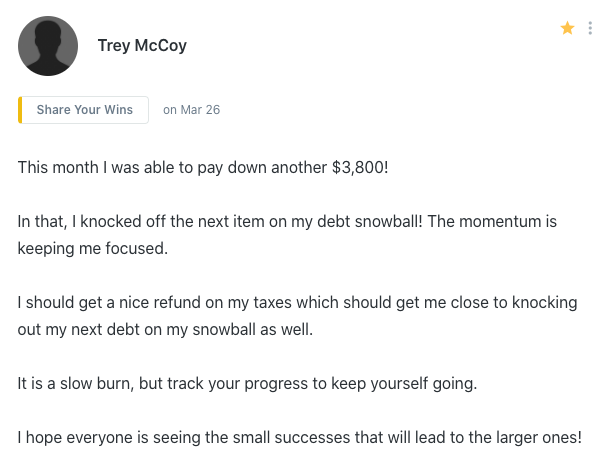613x462 pixels.
Task: Open Trey McCoy's profile name link
Action: point(142,46)
